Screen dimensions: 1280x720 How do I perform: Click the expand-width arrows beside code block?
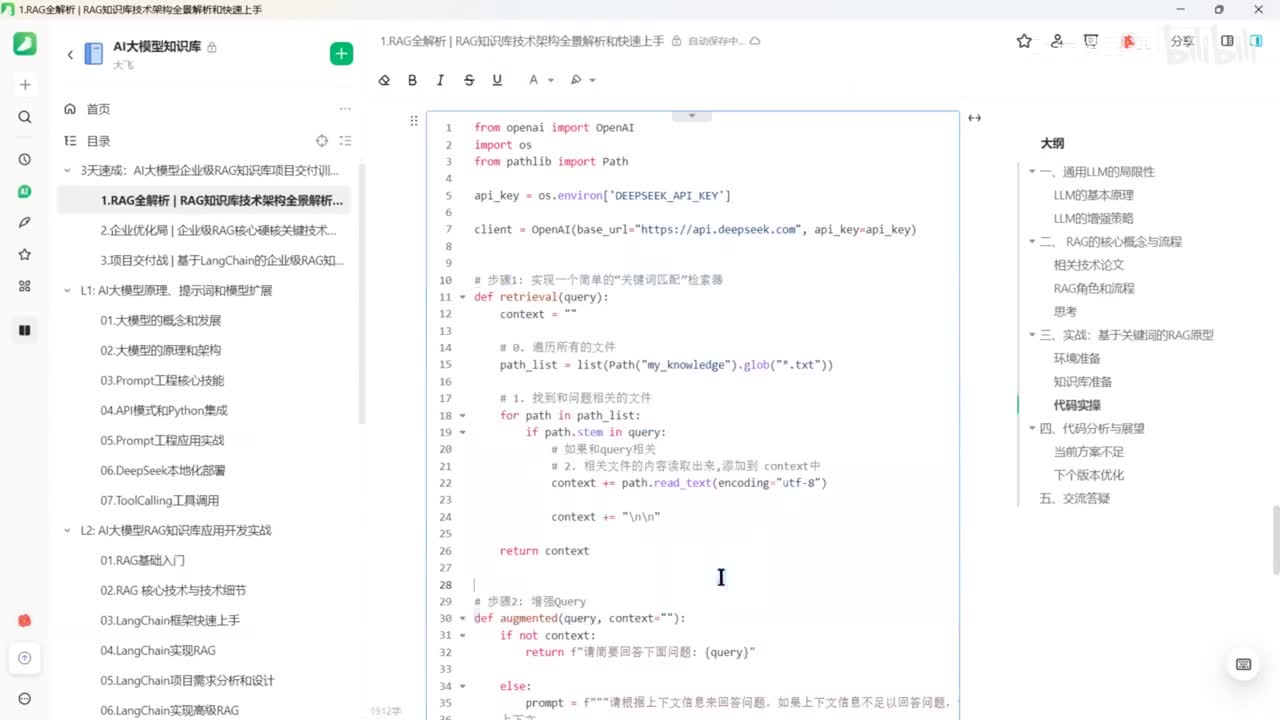click(x=974, y=118)
